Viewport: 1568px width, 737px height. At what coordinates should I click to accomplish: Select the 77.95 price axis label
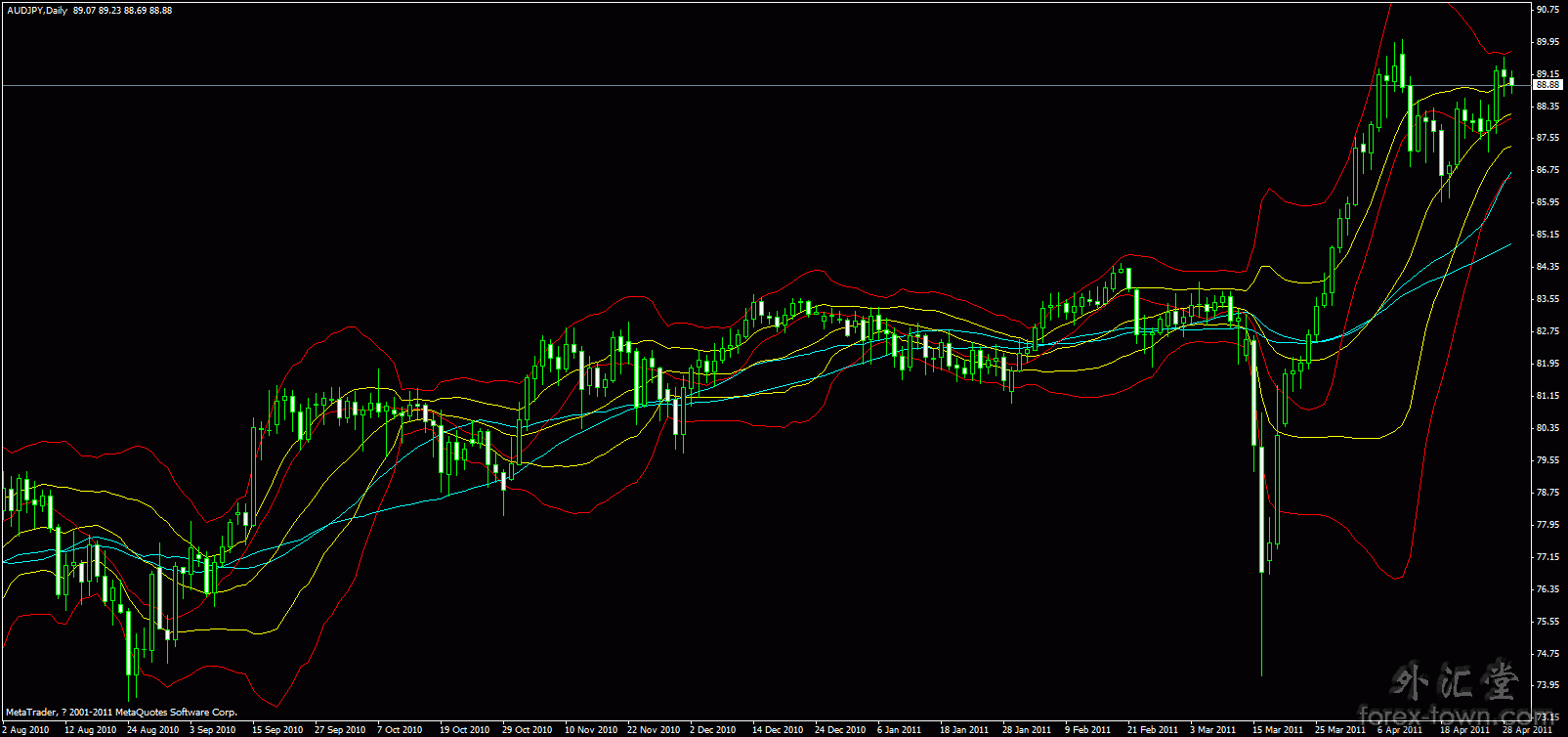pos(1548,525)
